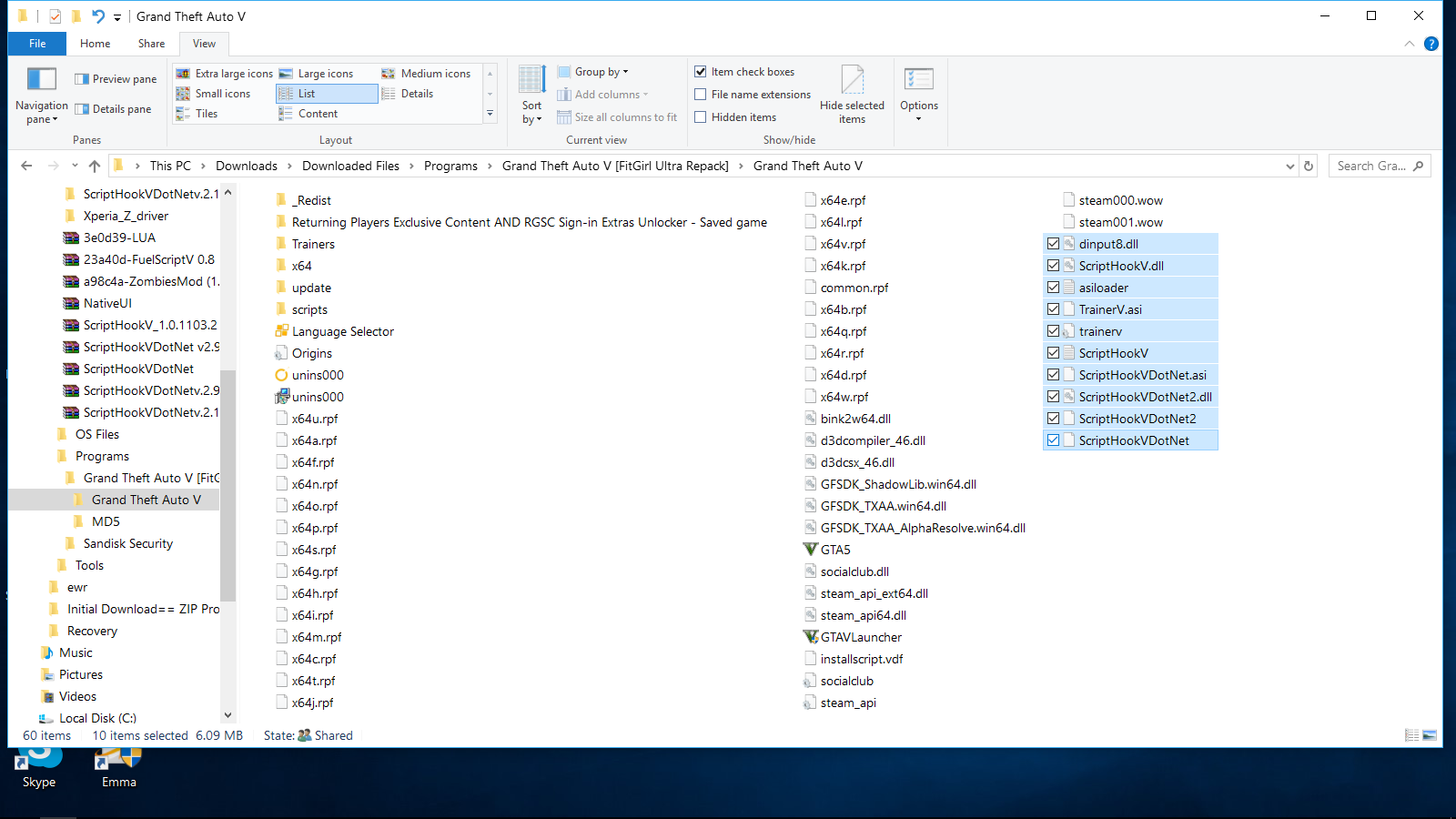Open Explorer help question mark
This screenshot has width=1456, height=819.
(x=1431, y=44)
